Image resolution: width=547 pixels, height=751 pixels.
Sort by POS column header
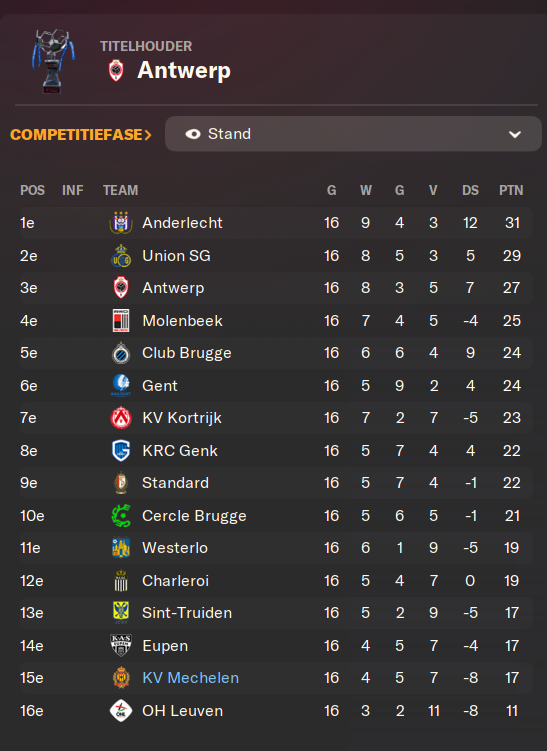pyautogui.click(x=33, y=191)
